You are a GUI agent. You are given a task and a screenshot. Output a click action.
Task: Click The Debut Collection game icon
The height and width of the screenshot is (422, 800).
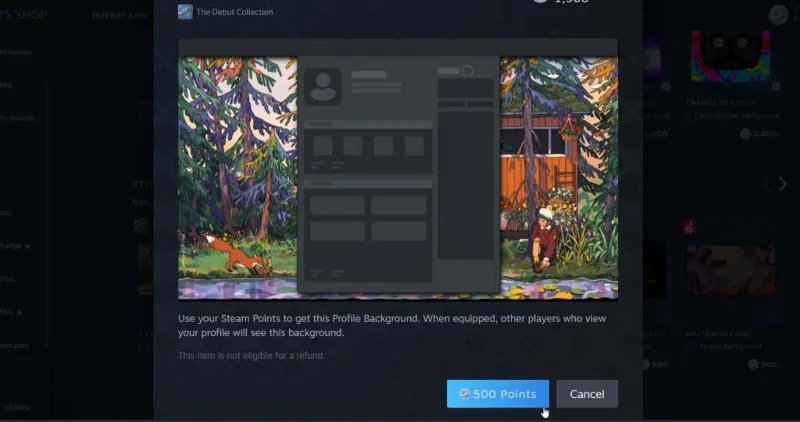coord(185,11)
